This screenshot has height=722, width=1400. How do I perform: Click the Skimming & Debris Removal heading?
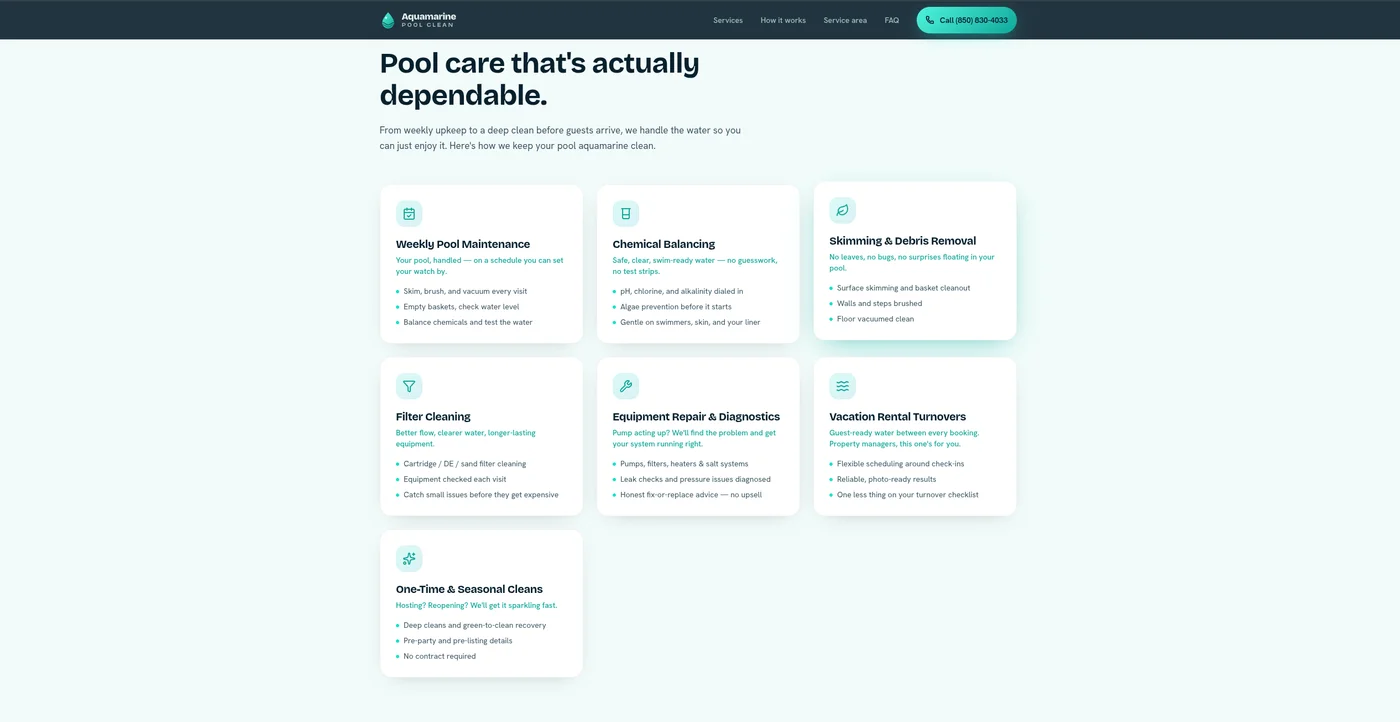(x=903, y=241)
